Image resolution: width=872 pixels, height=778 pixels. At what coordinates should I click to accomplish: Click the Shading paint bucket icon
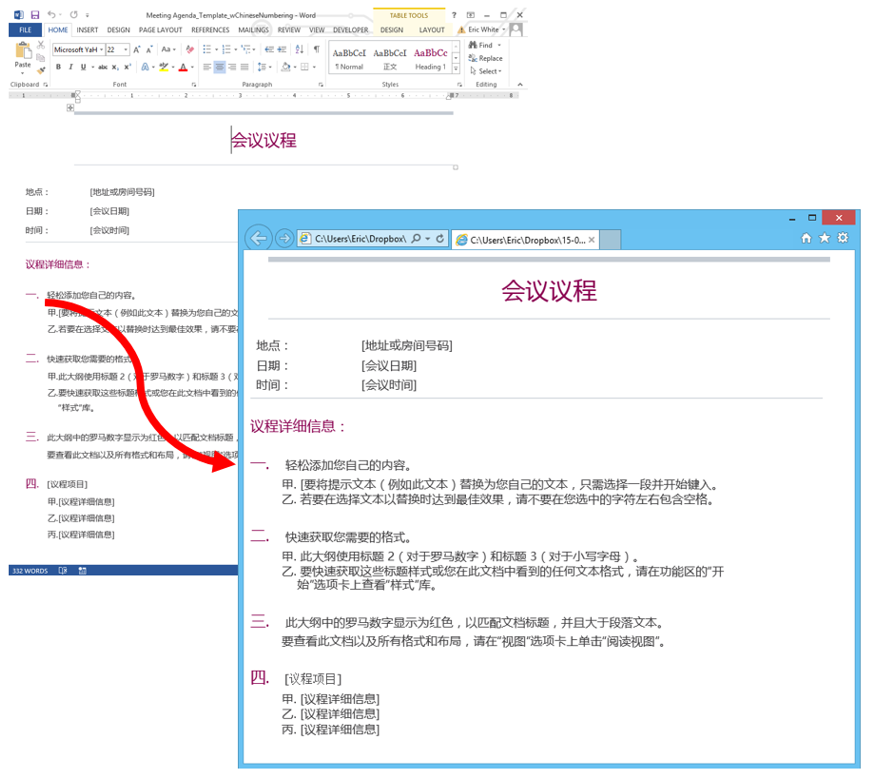(286, 67)
